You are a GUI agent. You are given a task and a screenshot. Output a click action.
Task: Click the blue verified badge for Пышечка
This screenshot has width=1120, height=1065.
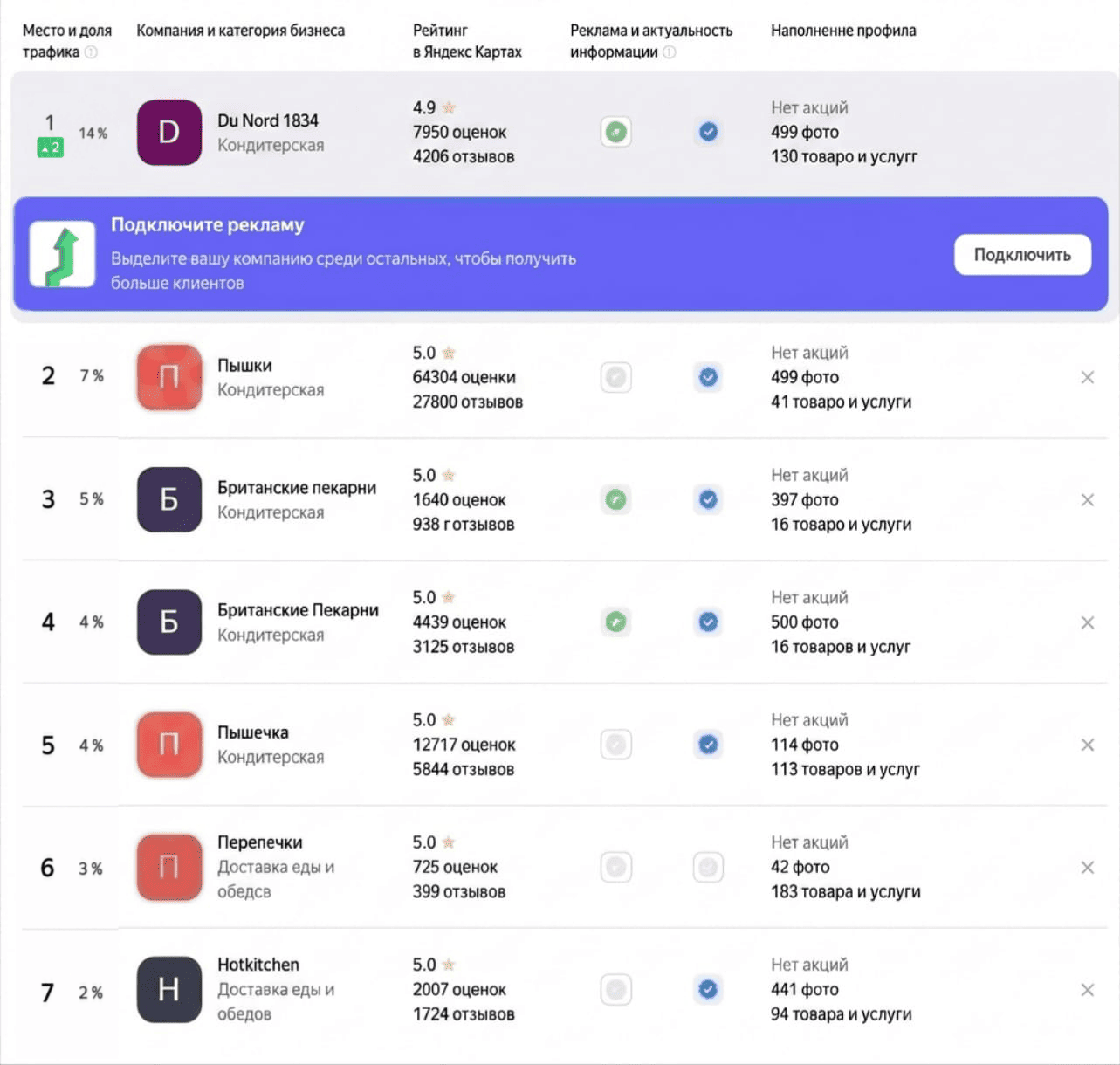[708, 745]
